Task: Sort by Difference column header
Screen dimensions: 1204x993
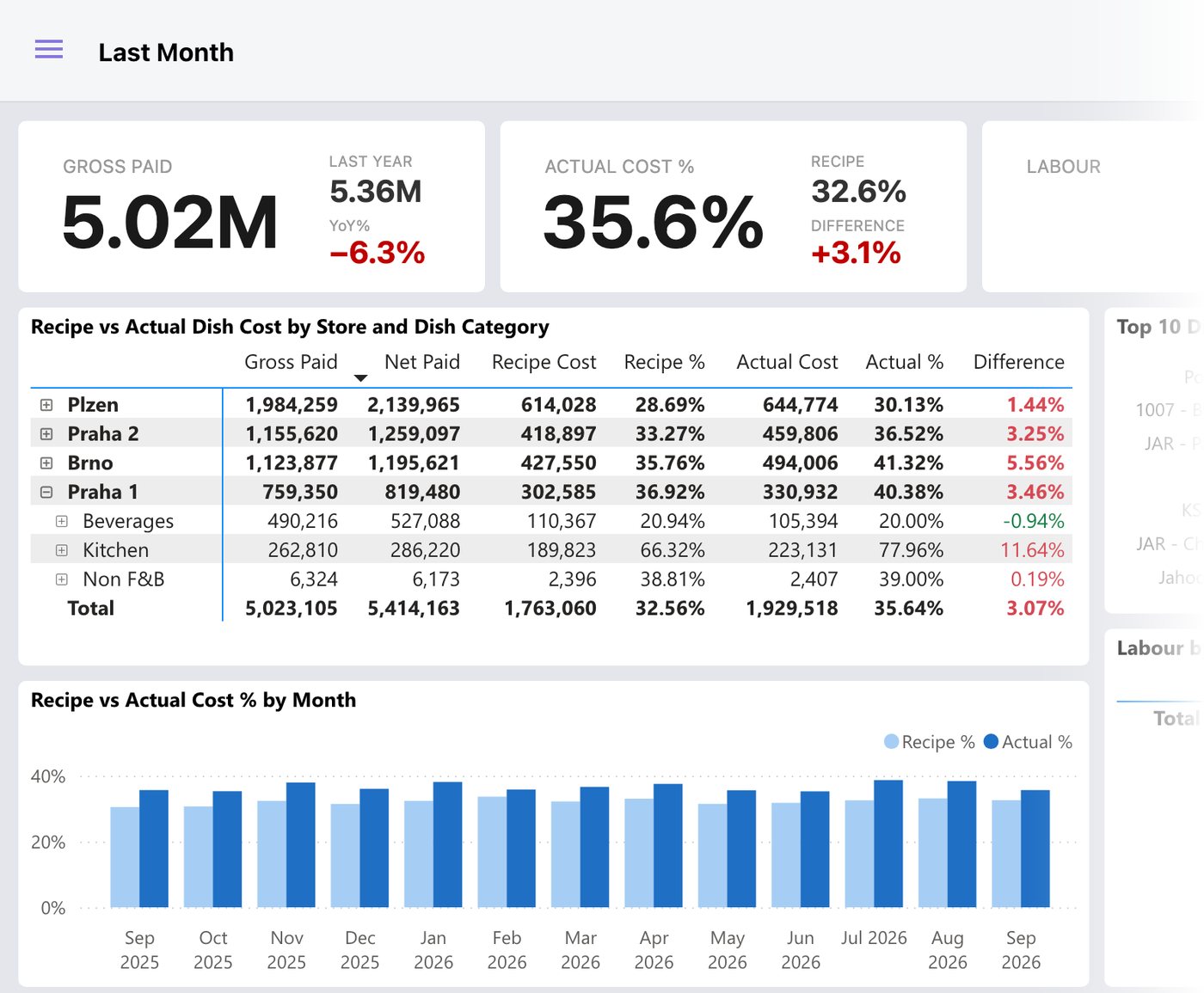Action: click(1018, 362)
